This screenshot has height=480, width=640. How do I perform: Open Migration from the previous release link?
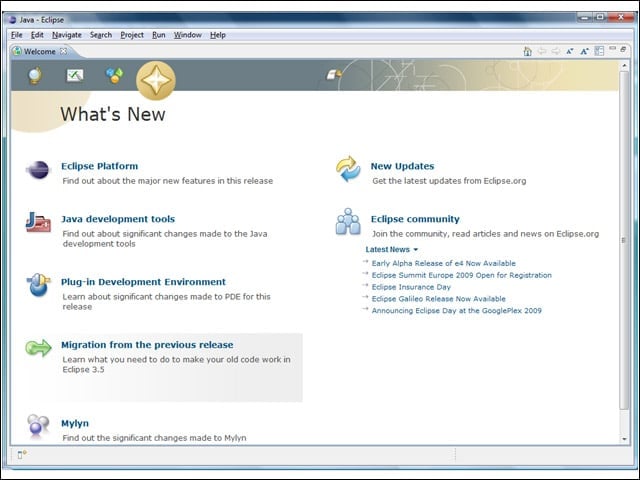click(x=147, y=345)
